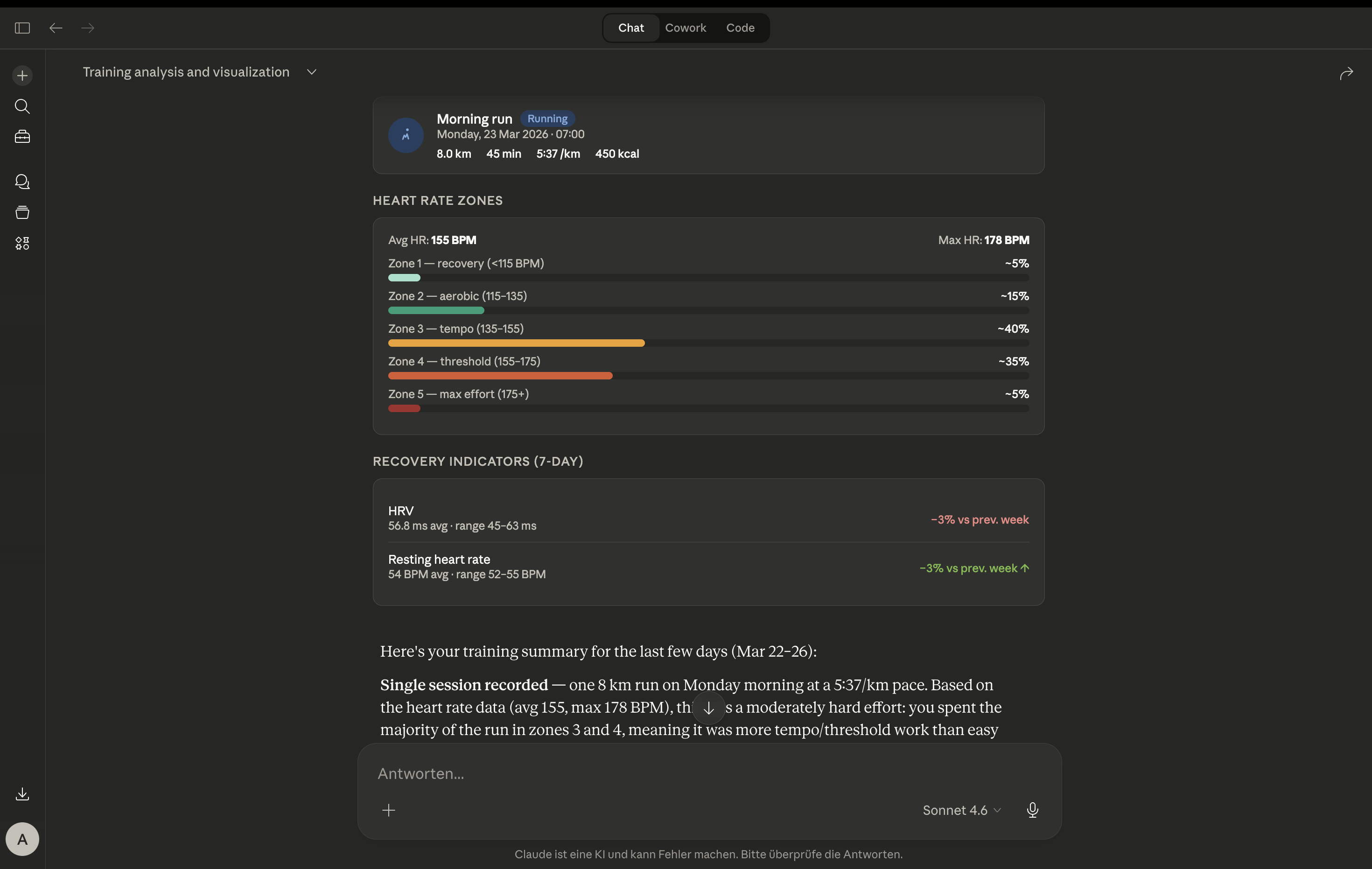
Task: Toggle the sidebar panel icon
Action: coord(22,28)
